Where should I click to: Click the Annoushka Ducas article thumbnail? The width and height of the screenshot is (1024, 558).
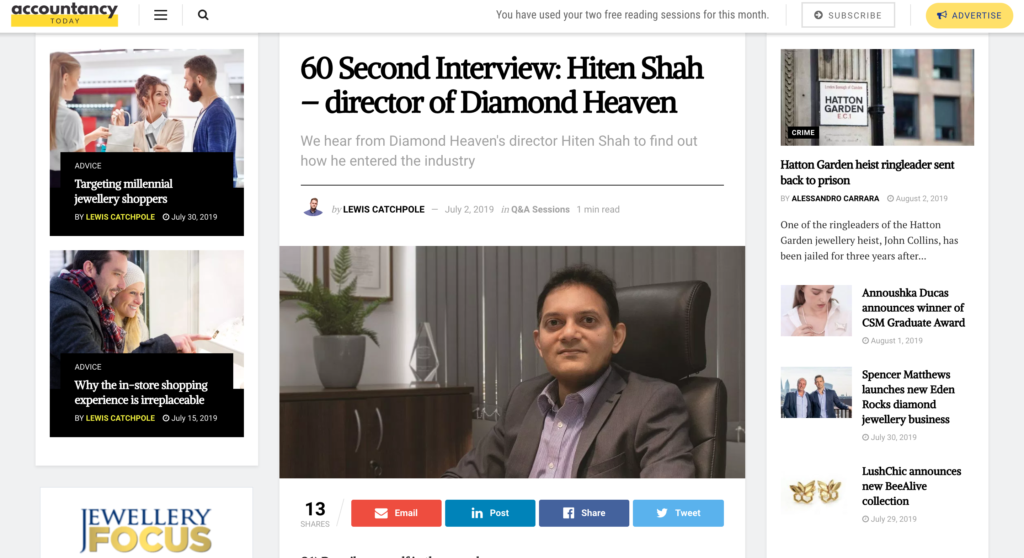coord(816,310)
